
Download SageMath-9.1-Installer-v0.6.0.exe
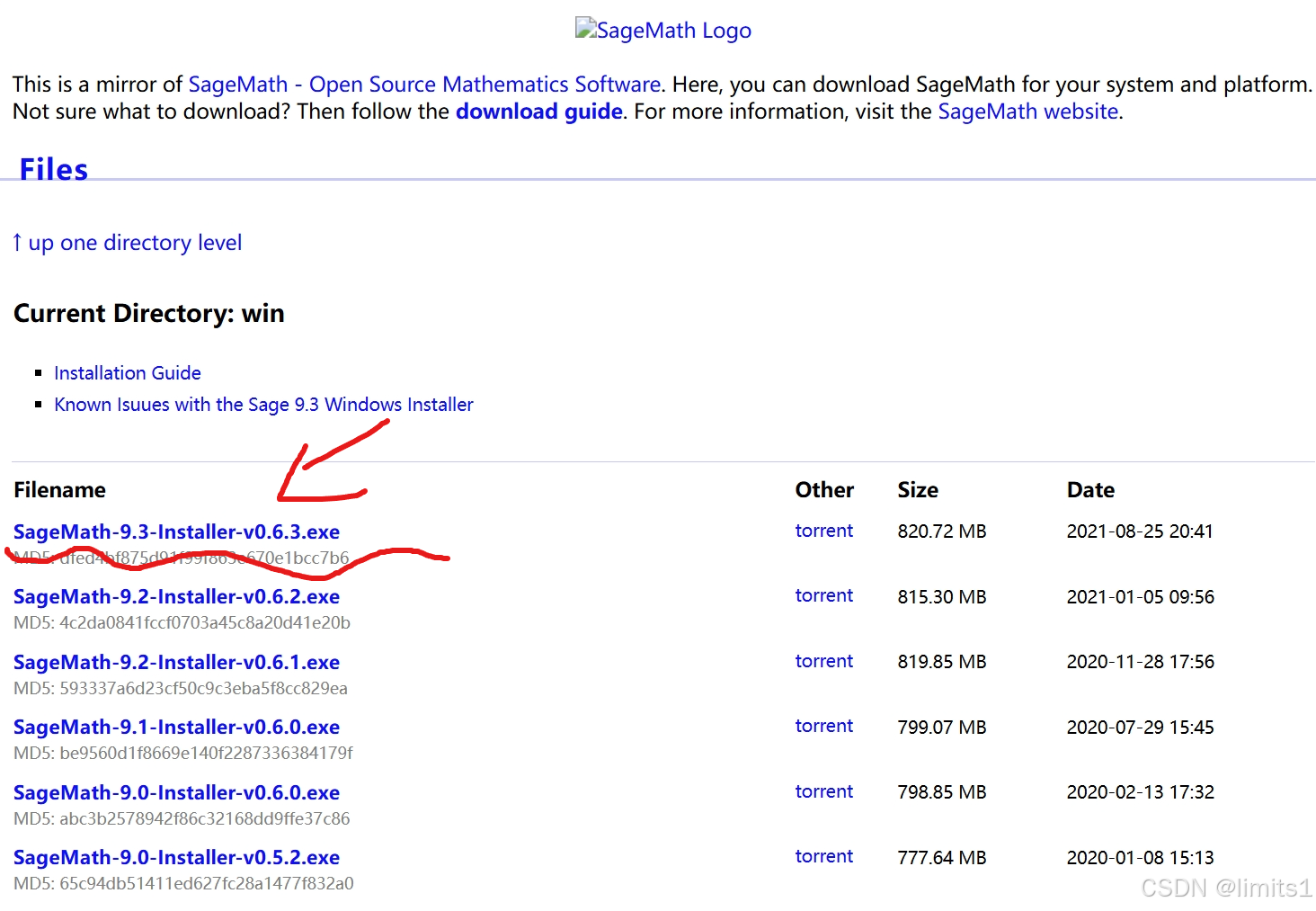(176, 728)
